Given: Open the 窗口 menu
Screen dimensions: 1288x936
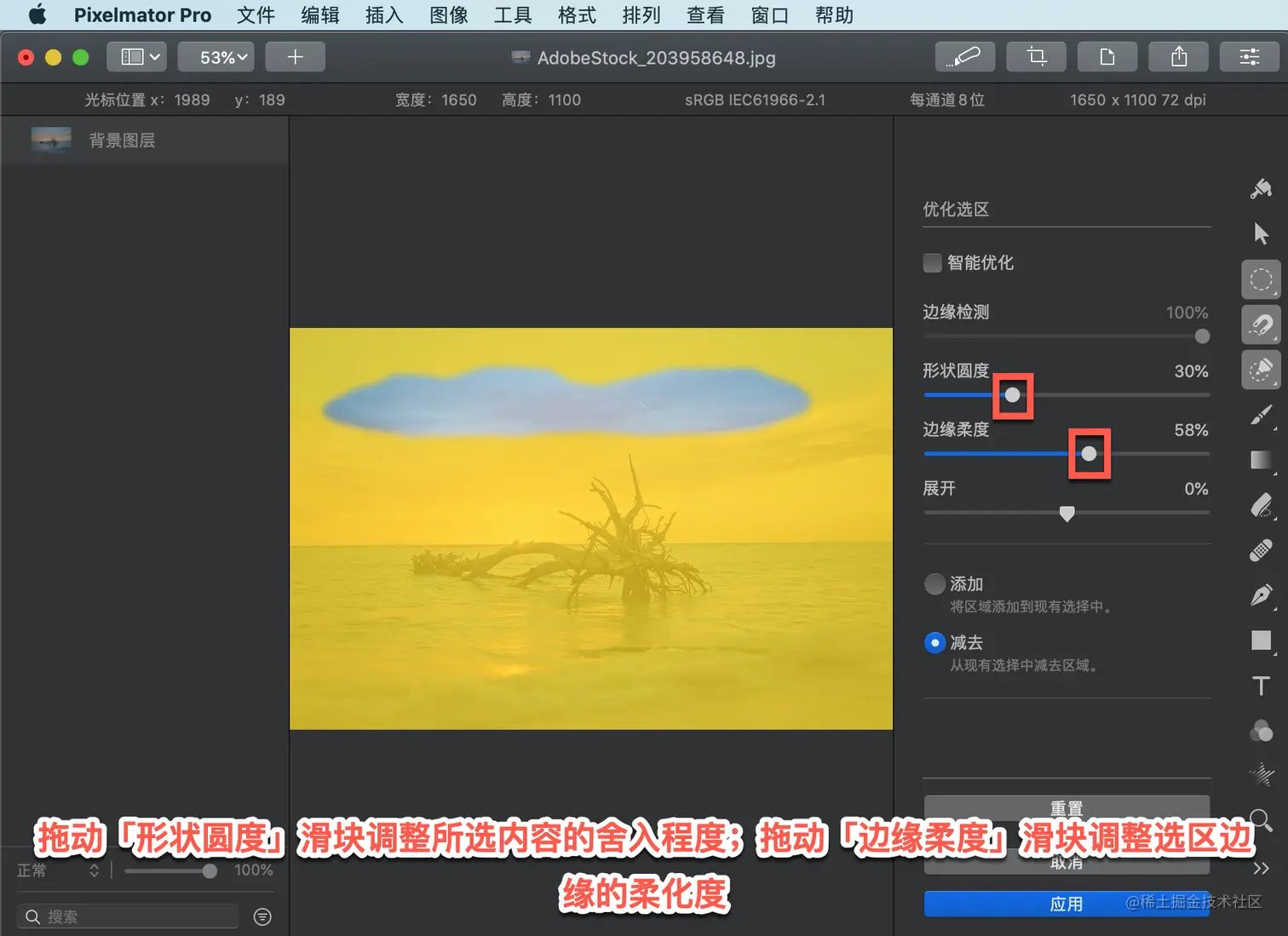Looking at the screenshot, I should point(770,15).
